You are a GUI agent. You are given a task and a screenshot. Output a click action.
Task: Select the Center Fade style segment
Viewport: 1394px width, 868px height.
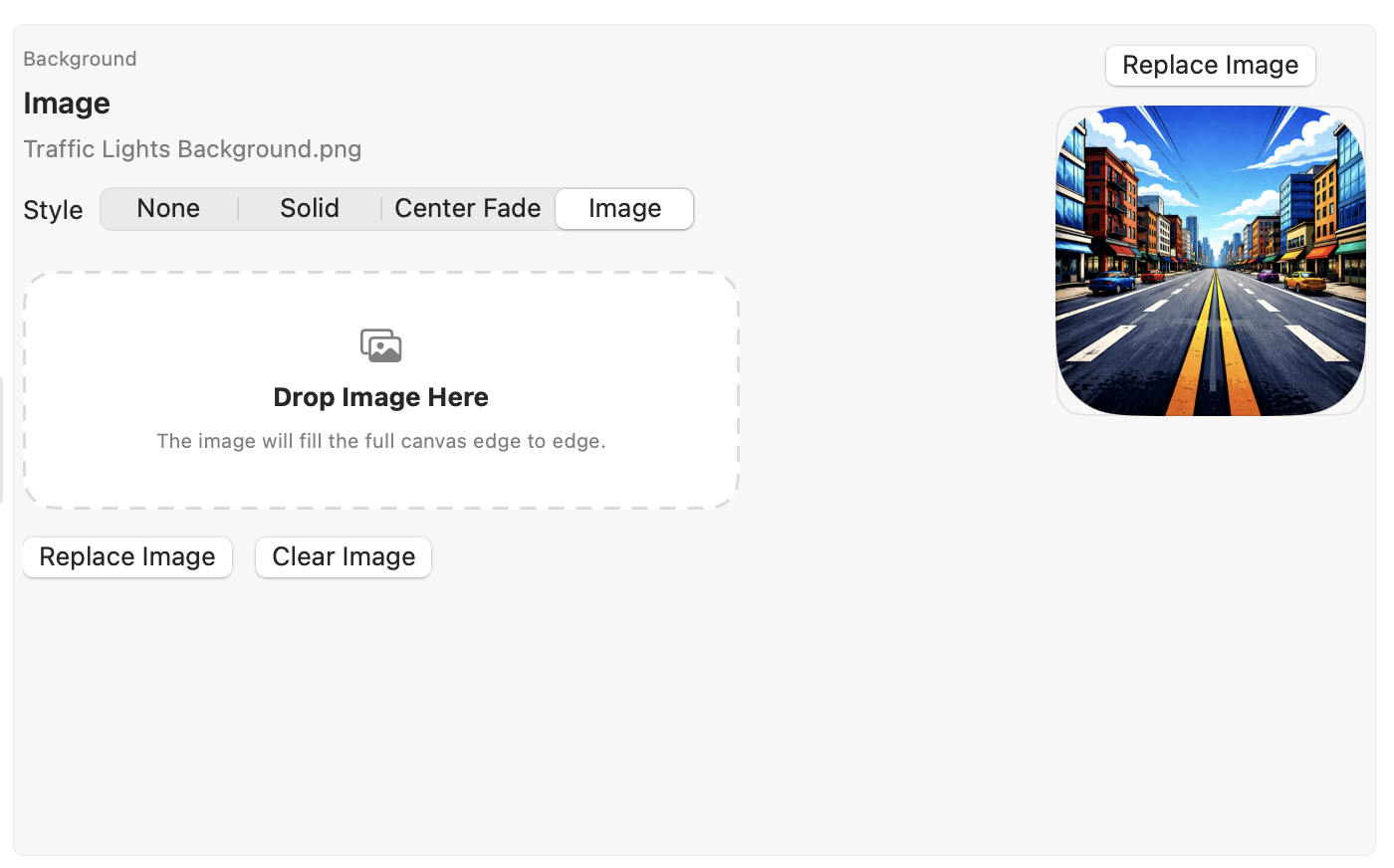tap(468, 209)
